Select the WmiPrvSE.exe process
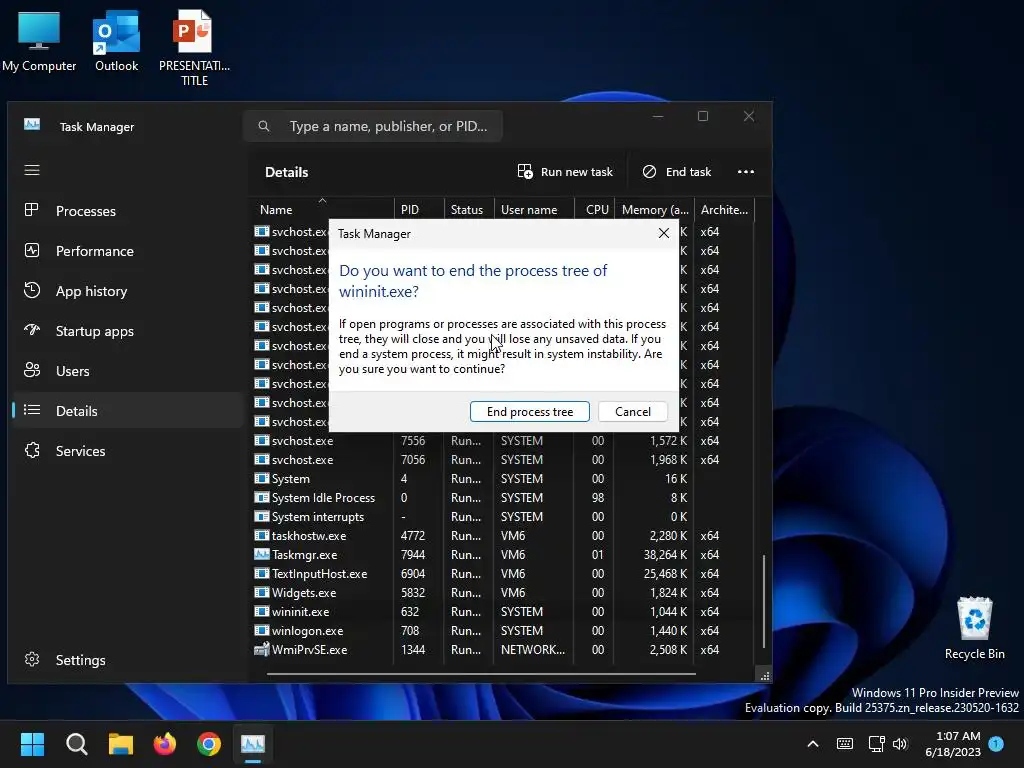Image resolution: width=1024 pixels, height=768 pixels. [x=503, y=650]
